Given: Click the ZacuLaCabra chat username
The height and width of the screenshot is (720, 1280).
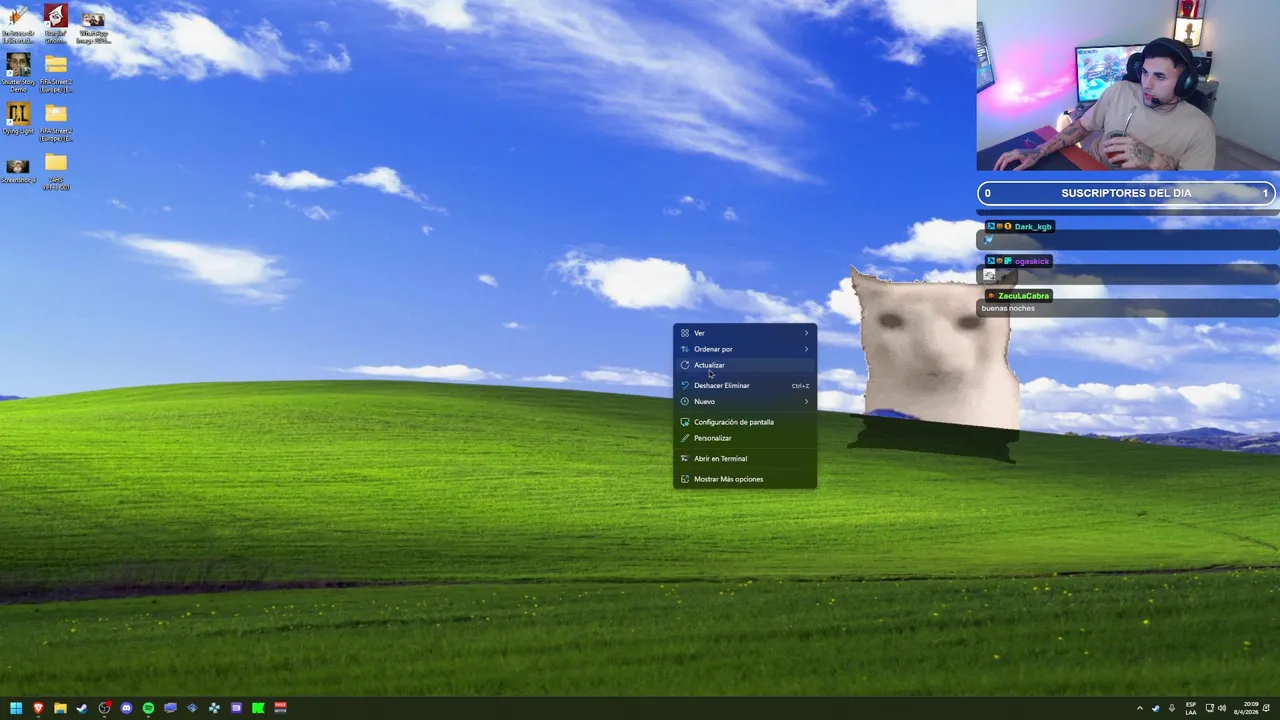Looking at the screenshot, I should coord(1023,296).
